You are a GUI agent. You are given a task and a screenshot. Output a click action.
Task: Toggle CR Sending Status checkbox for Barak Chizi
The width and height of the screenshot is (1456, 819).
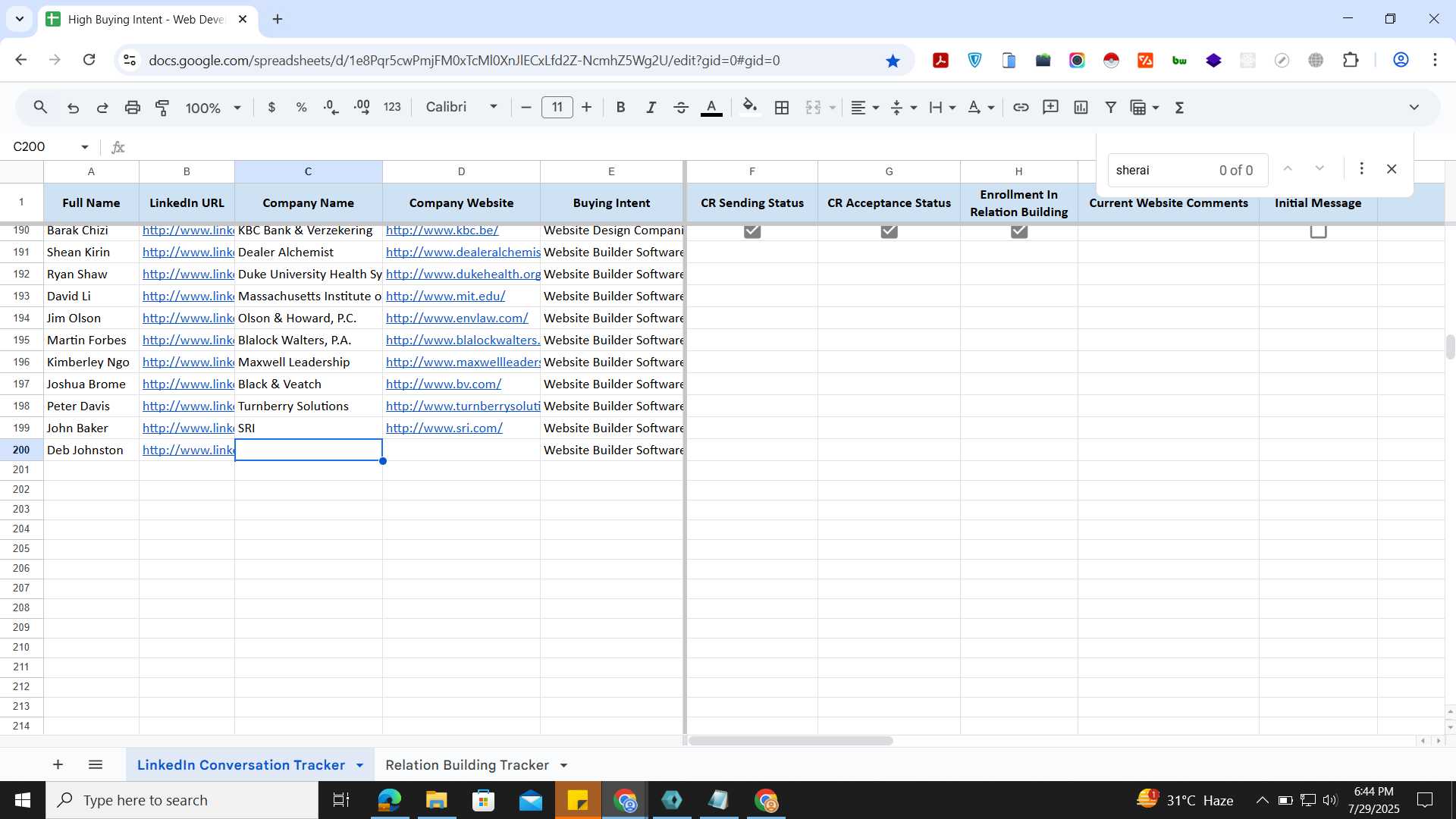click(752, 231)
